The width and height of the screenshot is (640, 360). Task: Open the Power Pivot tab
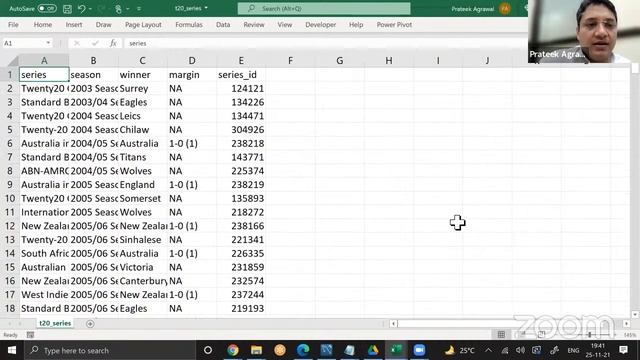click(394, 24)
